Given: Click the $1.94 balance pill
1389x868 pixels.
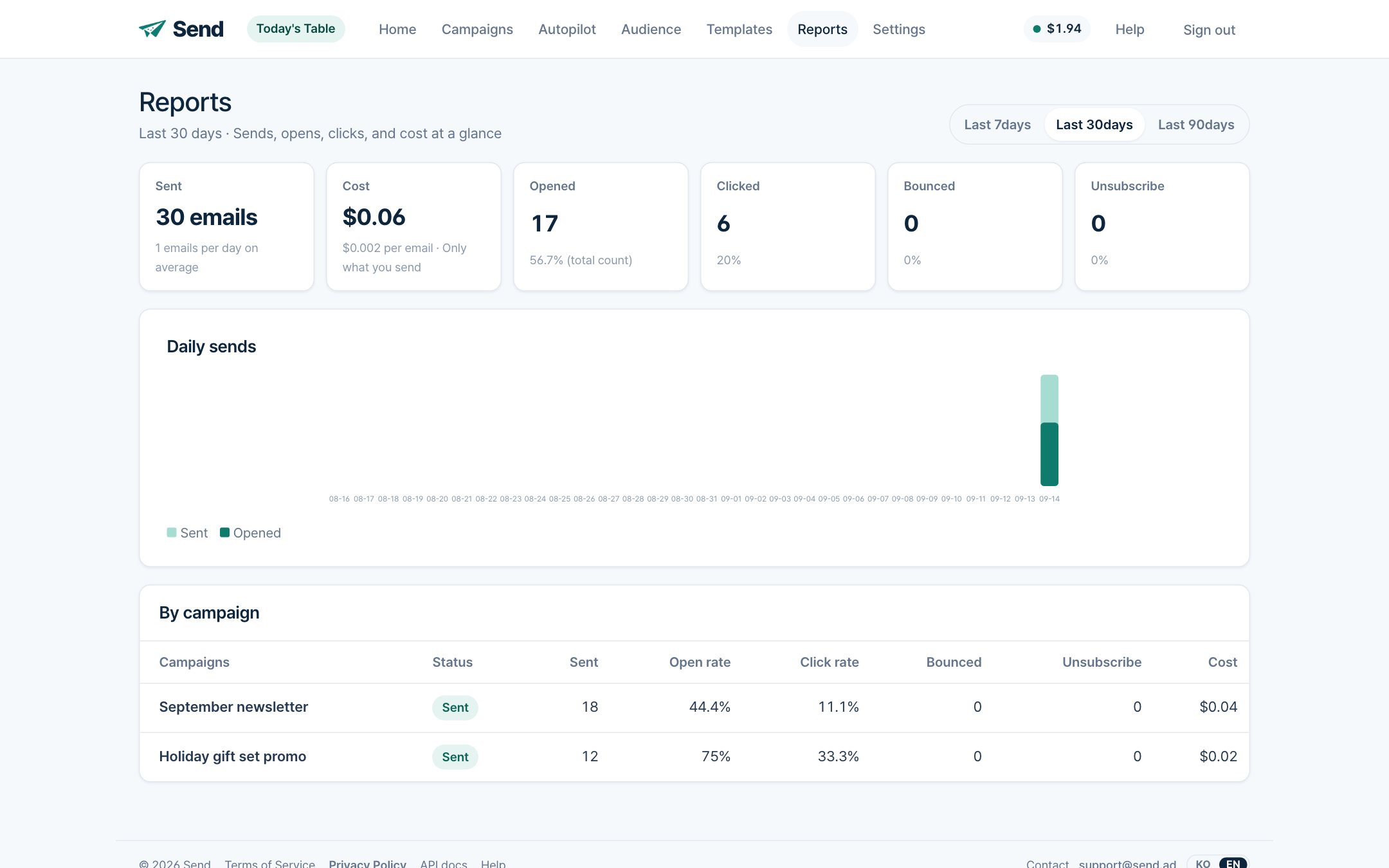Looking at the screenshot, I should coord(1057,29).
